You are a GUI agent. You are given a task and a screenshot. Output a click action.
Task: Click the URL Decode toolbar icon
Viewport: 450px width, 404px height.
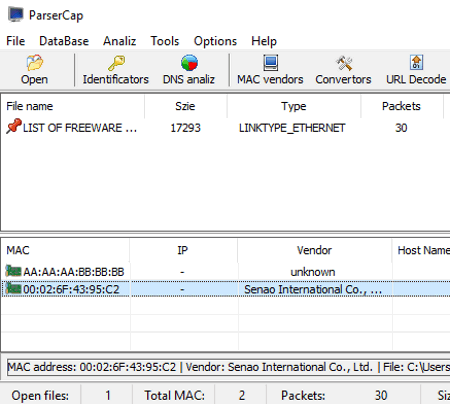tap(416, 63)
